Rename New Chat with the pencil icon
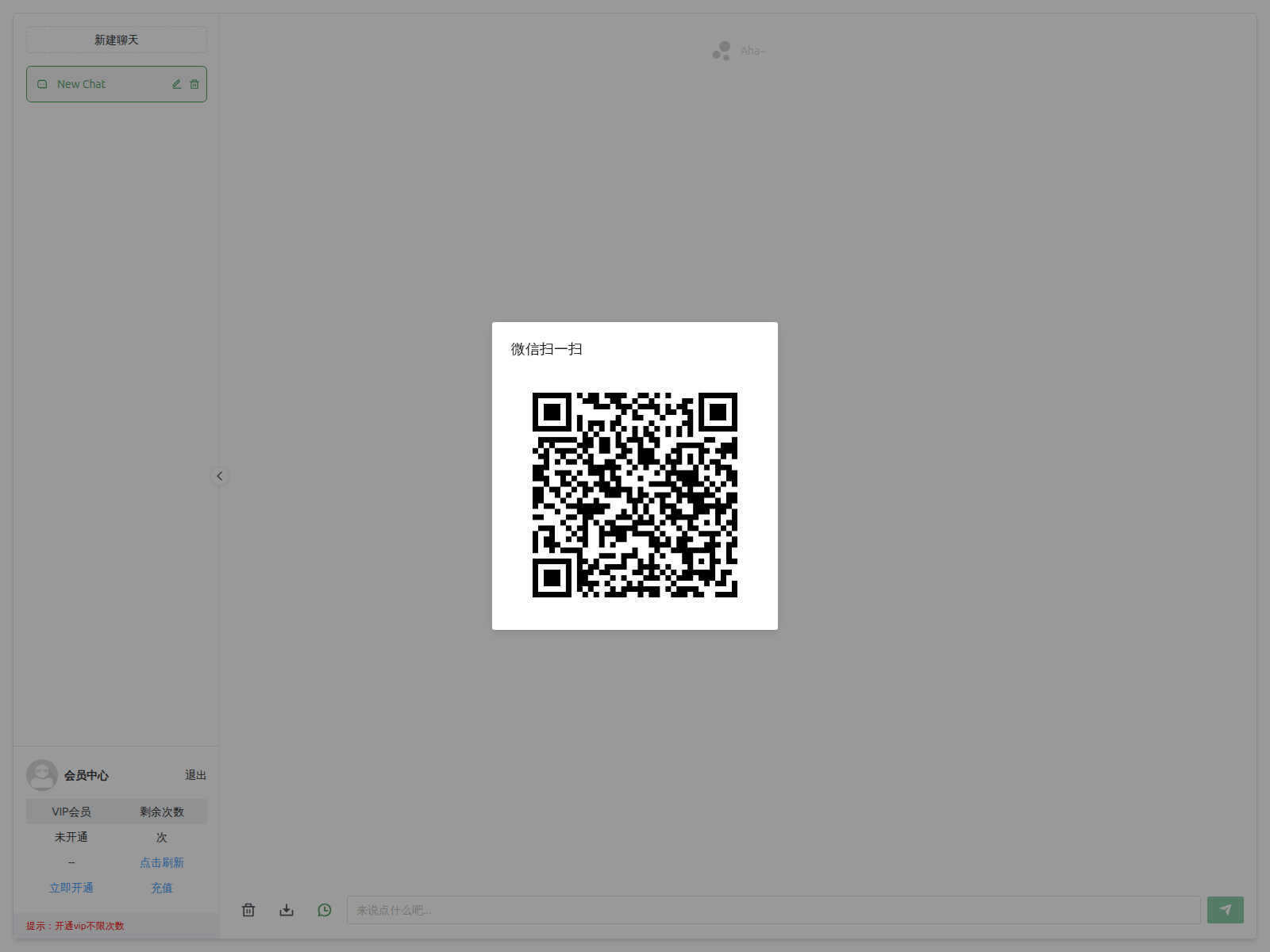1270x952 pixels. pyautogui.click(x=177, y=84)
